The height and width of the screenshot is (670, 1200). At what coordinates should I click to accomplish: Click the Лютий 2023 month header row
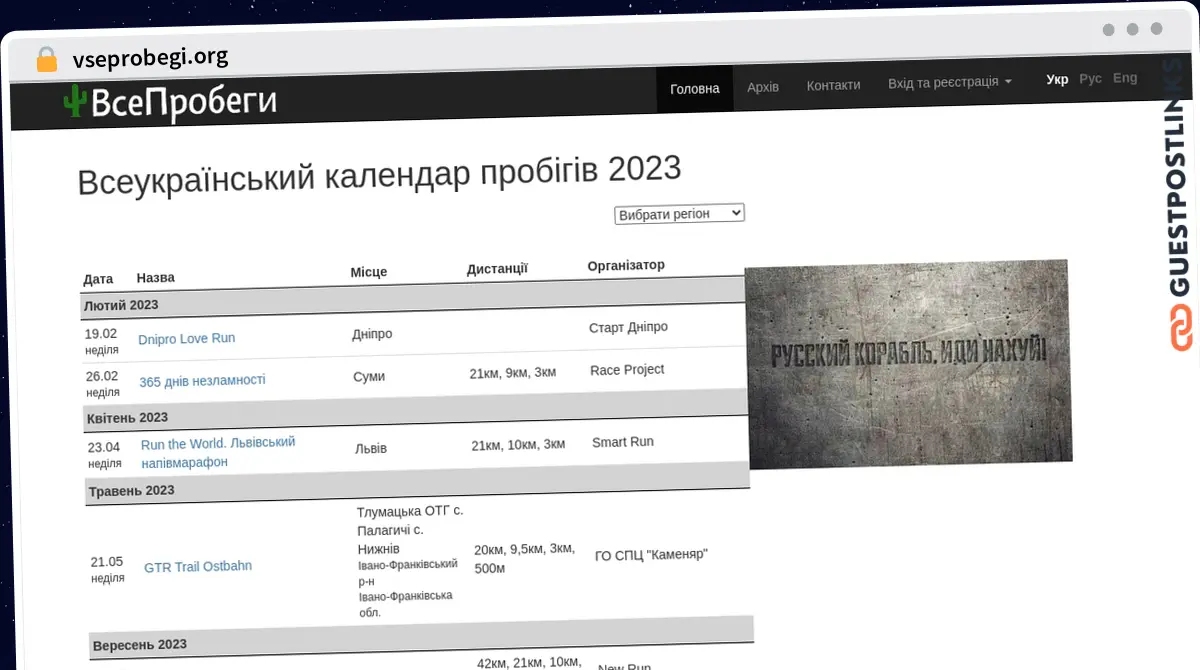[122, 304]
